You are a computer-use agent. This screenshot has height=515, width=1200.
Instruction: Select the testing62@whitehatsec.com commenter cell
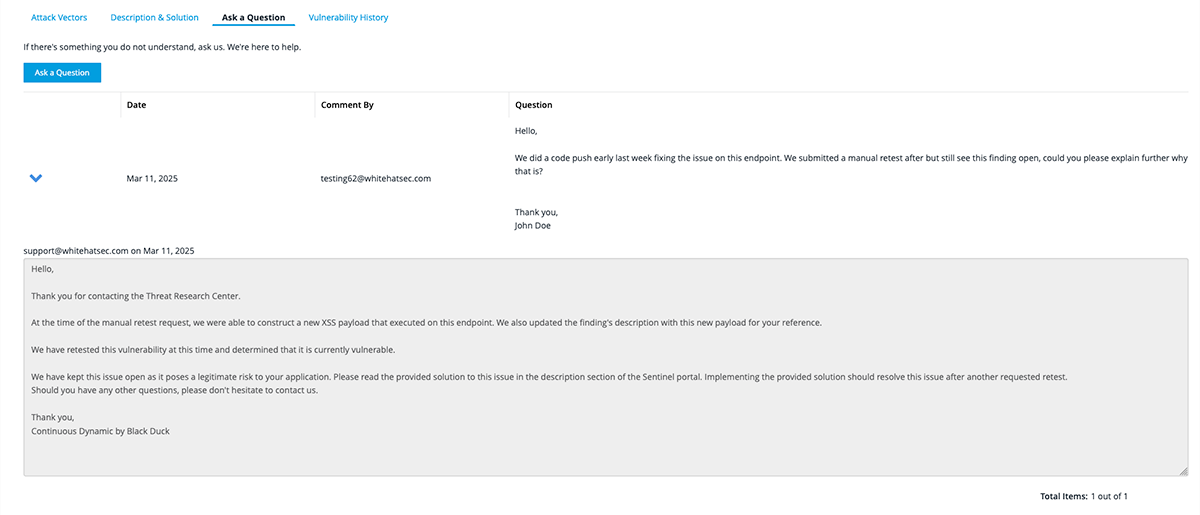pos(375,178)
